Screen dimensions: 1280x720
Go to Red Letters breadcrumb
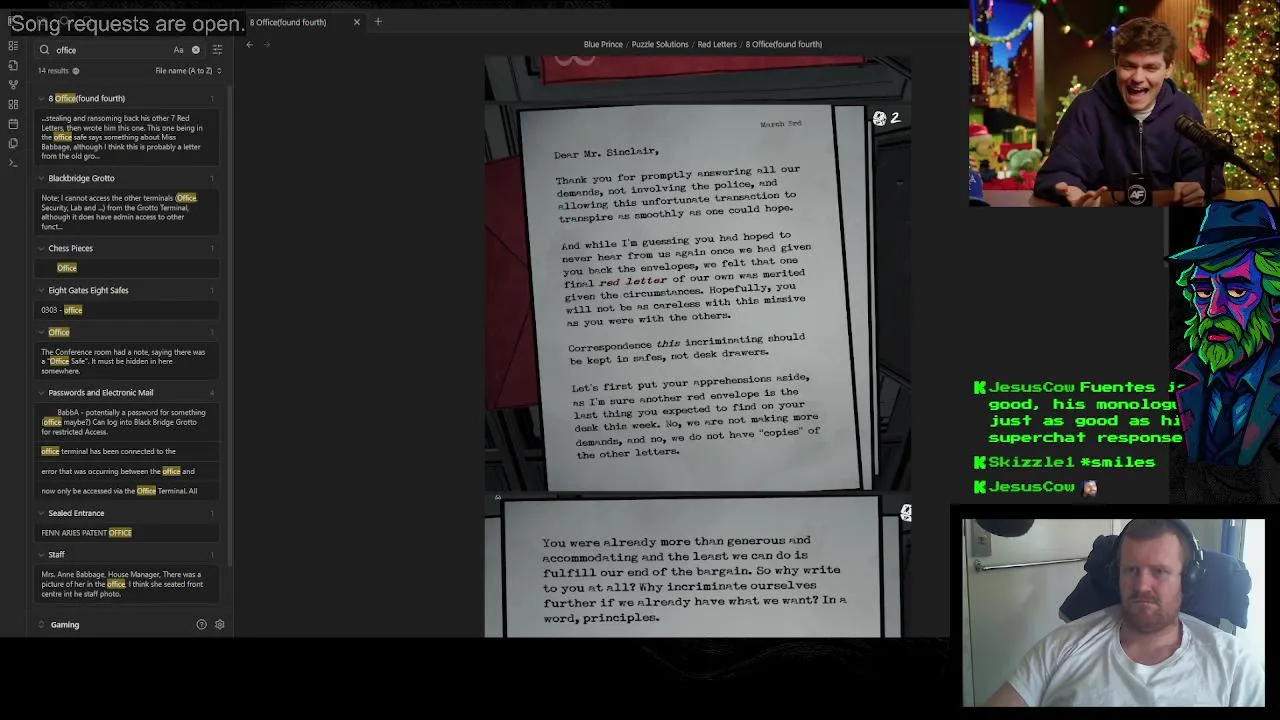pos(717,44)
